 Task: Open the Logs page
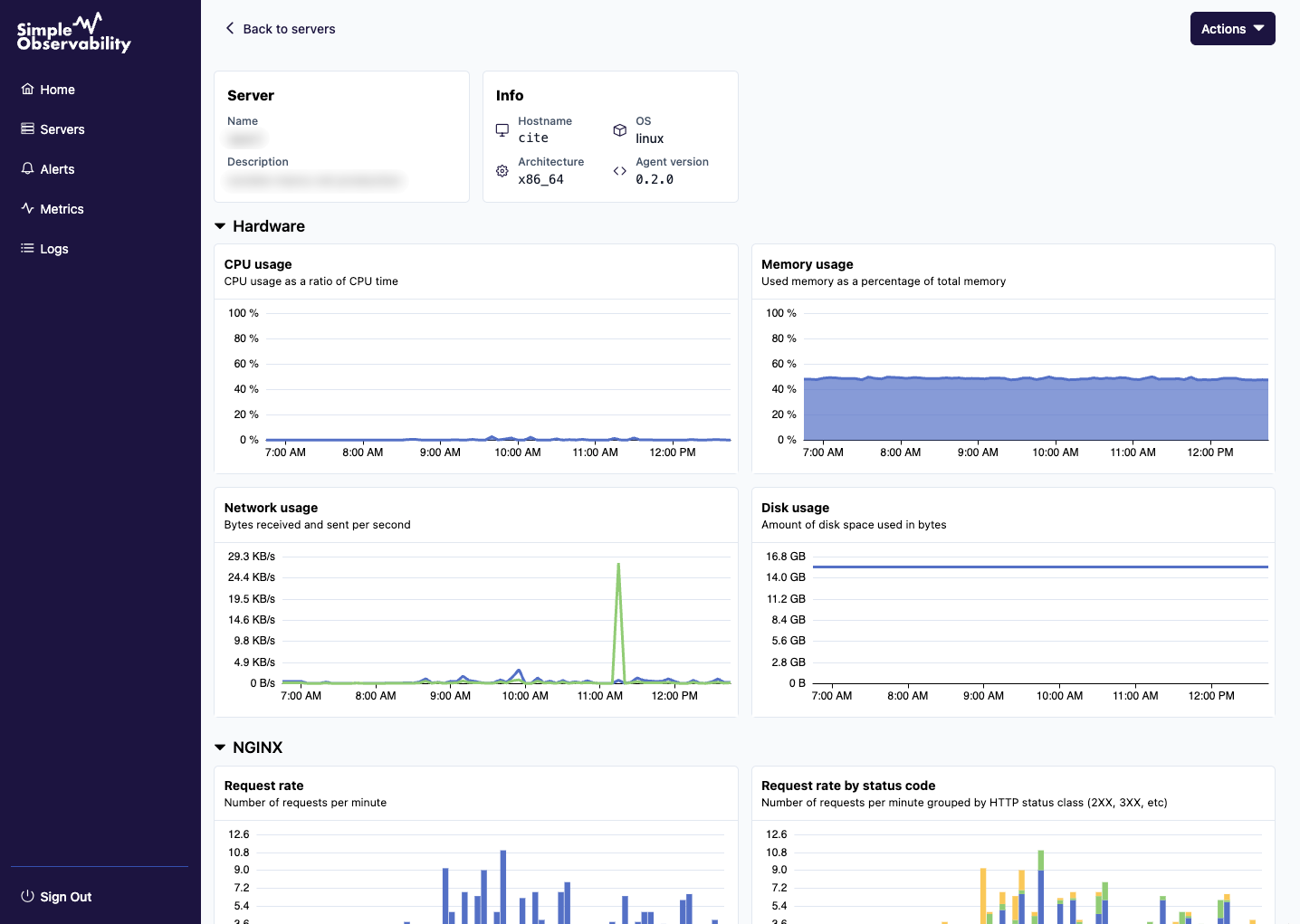pyautogui.click(x=54, y=249)
